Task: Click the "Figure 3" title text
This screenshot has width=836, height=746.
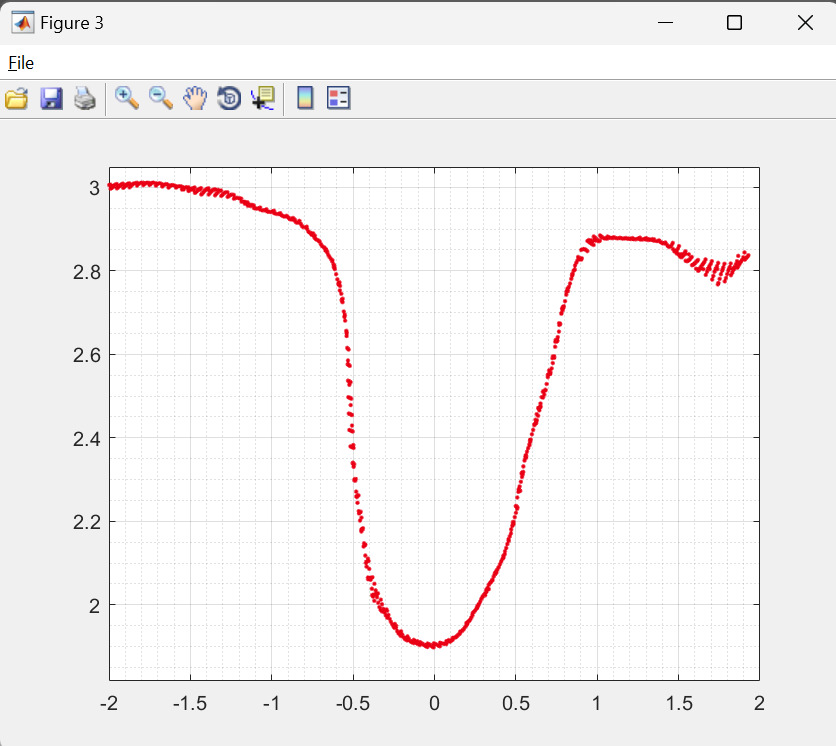Action: [72, 23]
